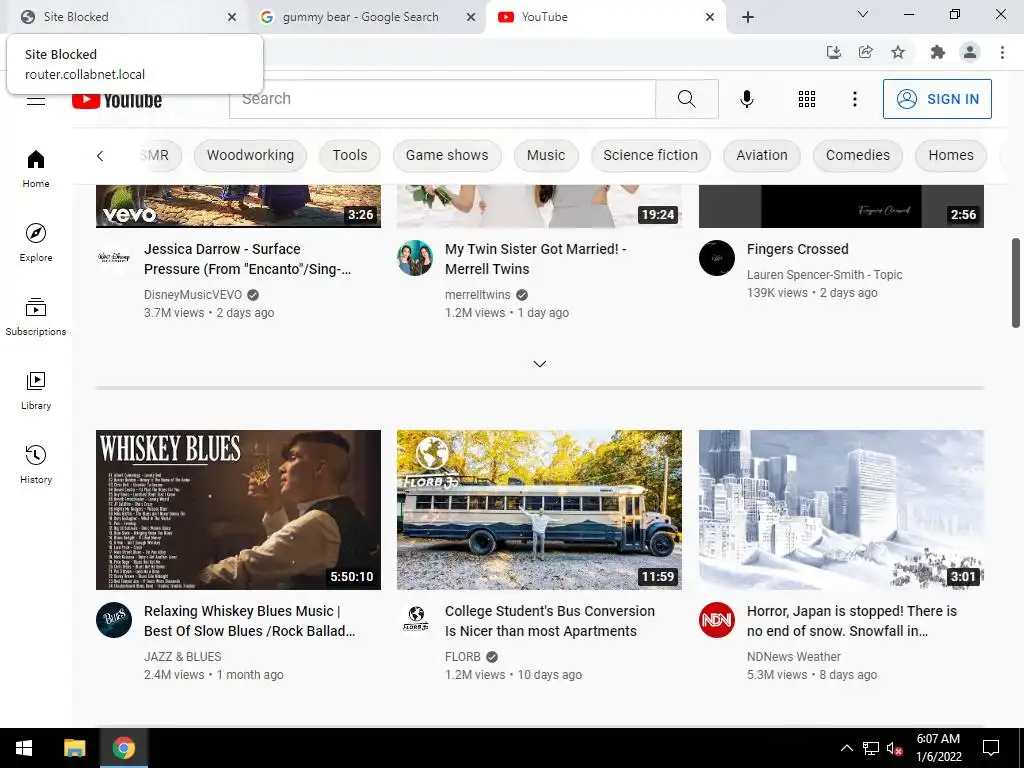Open History in the sidebar
Screen dimensions: 1024x768
[x=36, y=464]
